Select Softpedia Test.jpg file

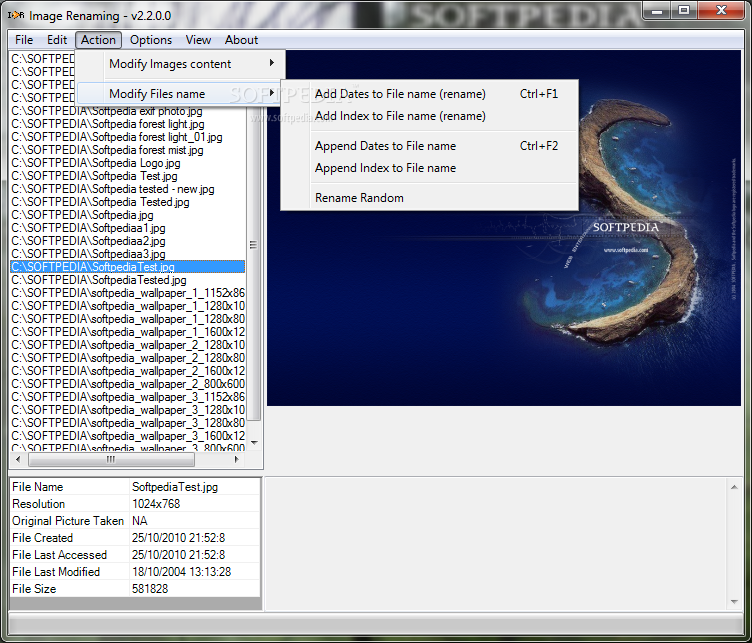[128, 176]
